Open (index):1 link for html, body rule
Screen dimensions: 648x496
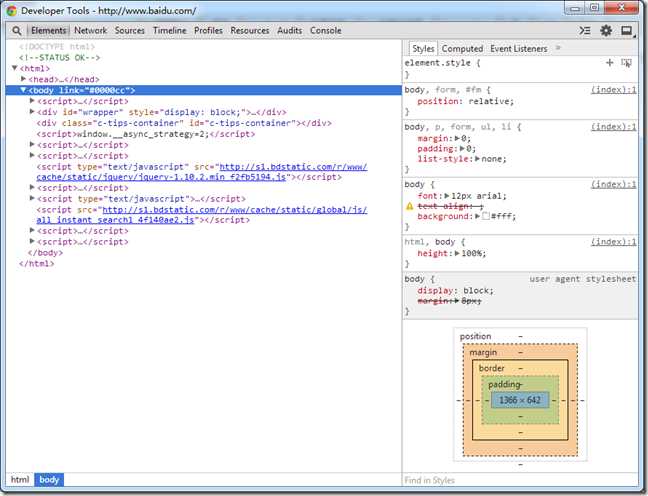tap(613, 242)
